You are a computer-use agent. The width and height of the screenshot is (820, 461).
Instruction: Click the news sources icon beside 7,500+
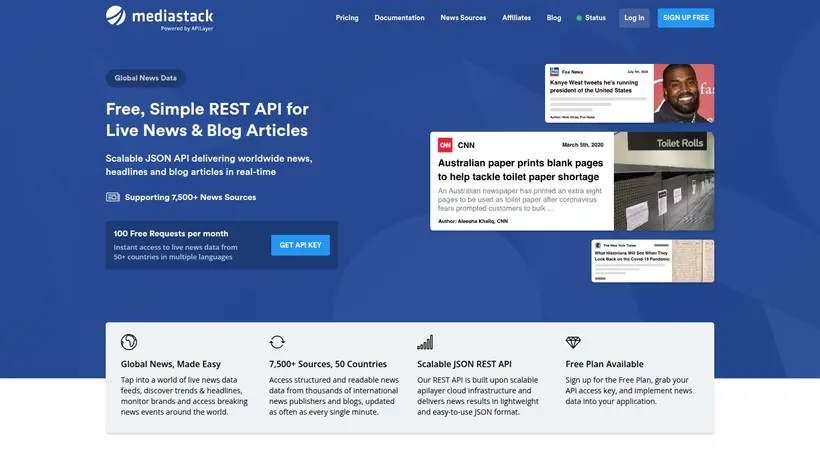click(113, 197)
